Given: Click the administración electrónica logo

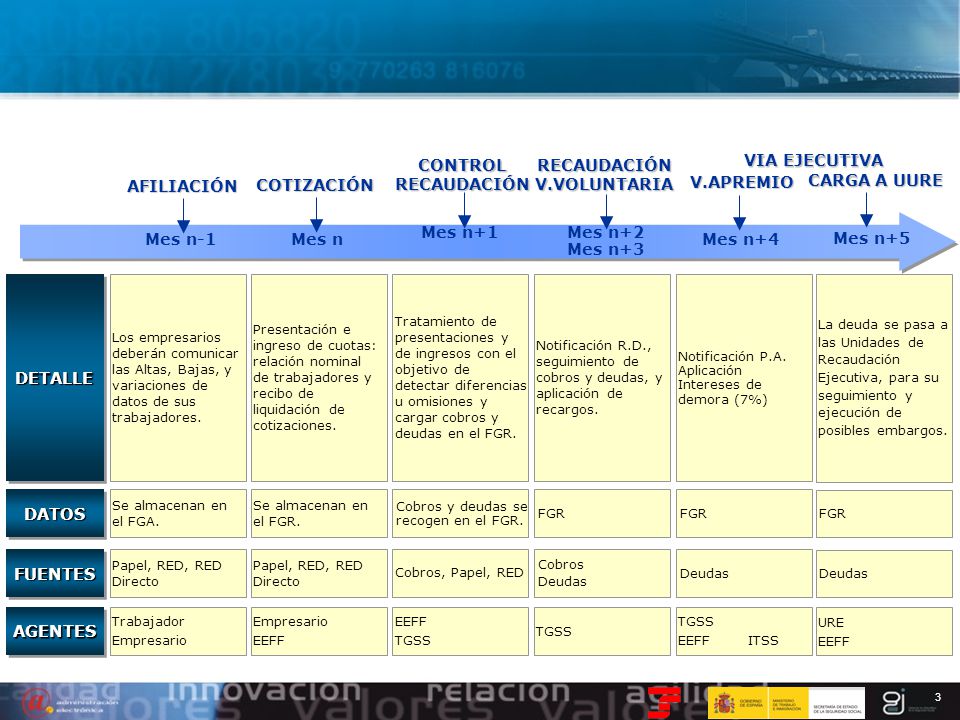Looking at the screenshot, I should pos(69,702).
